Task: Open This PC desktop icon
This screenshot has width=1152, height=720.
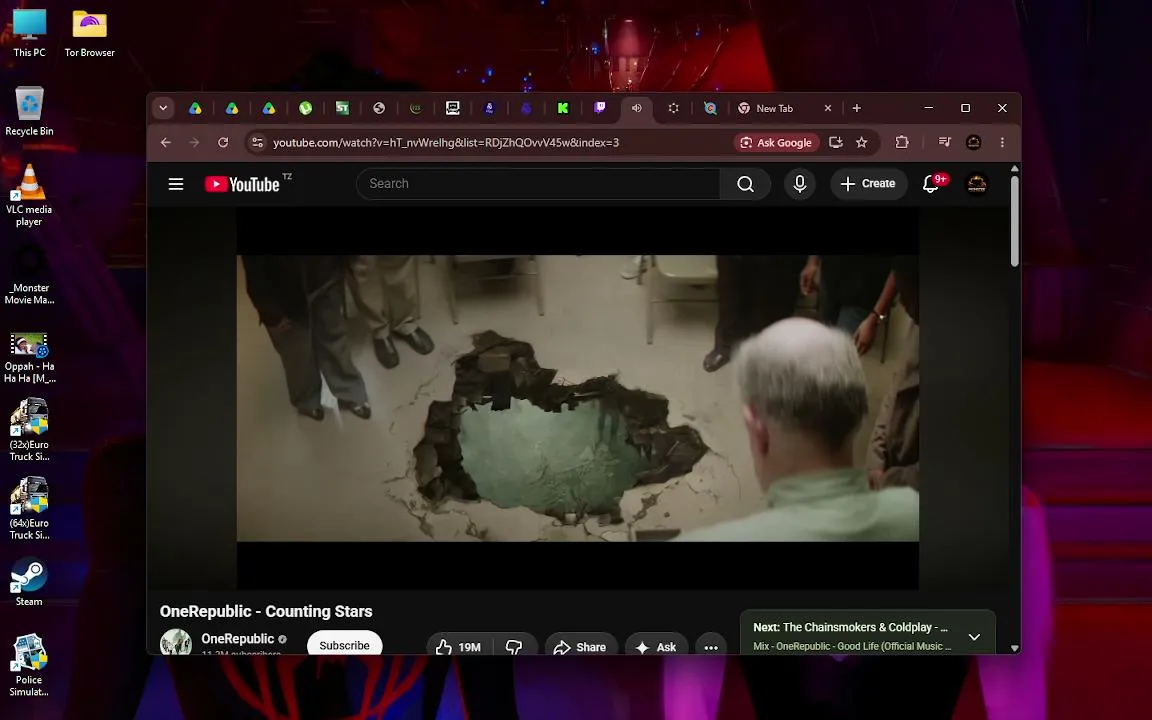Action: point(29,33)
